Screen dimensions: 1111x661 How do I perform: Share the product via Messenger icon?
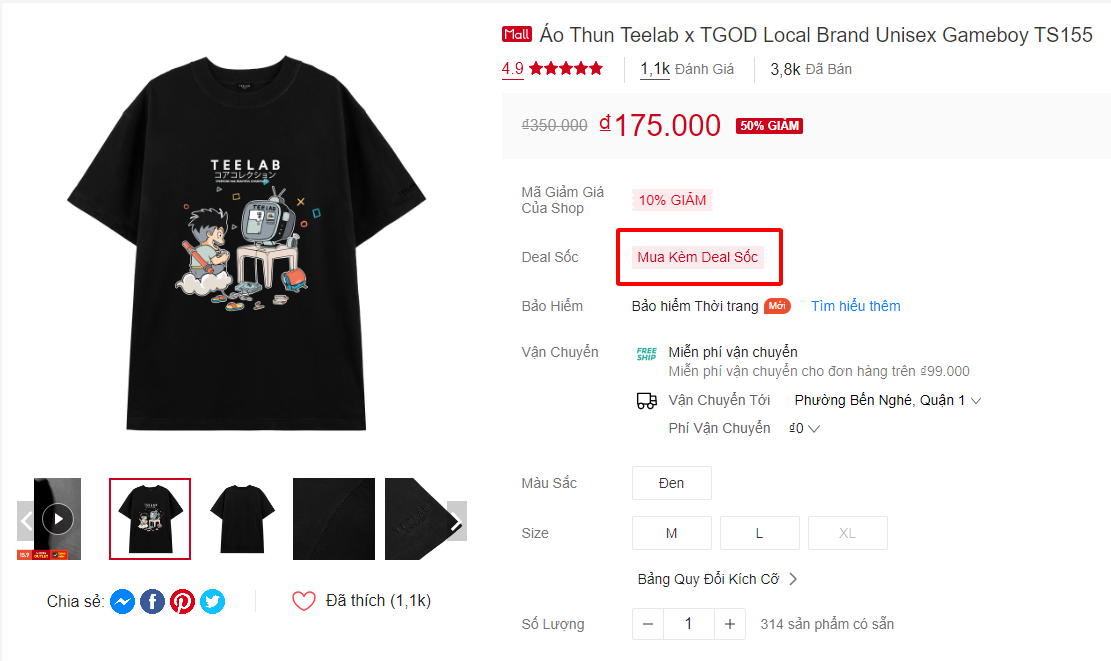click(122, 601)
